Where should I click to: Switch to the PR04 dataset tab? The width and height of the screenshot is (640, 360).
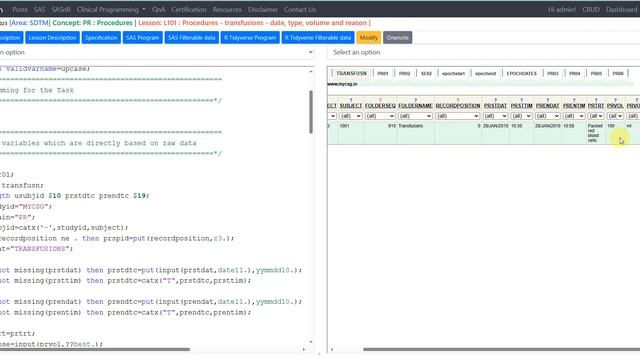coord(574,73)
